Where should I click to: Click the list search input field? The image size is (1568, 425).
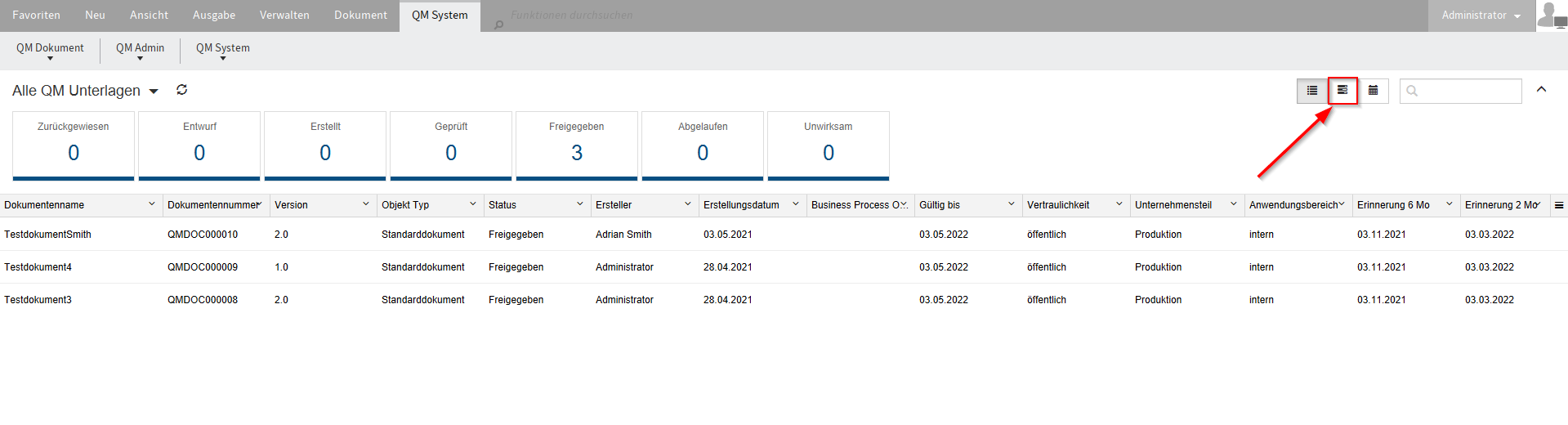pos(1468,91)
